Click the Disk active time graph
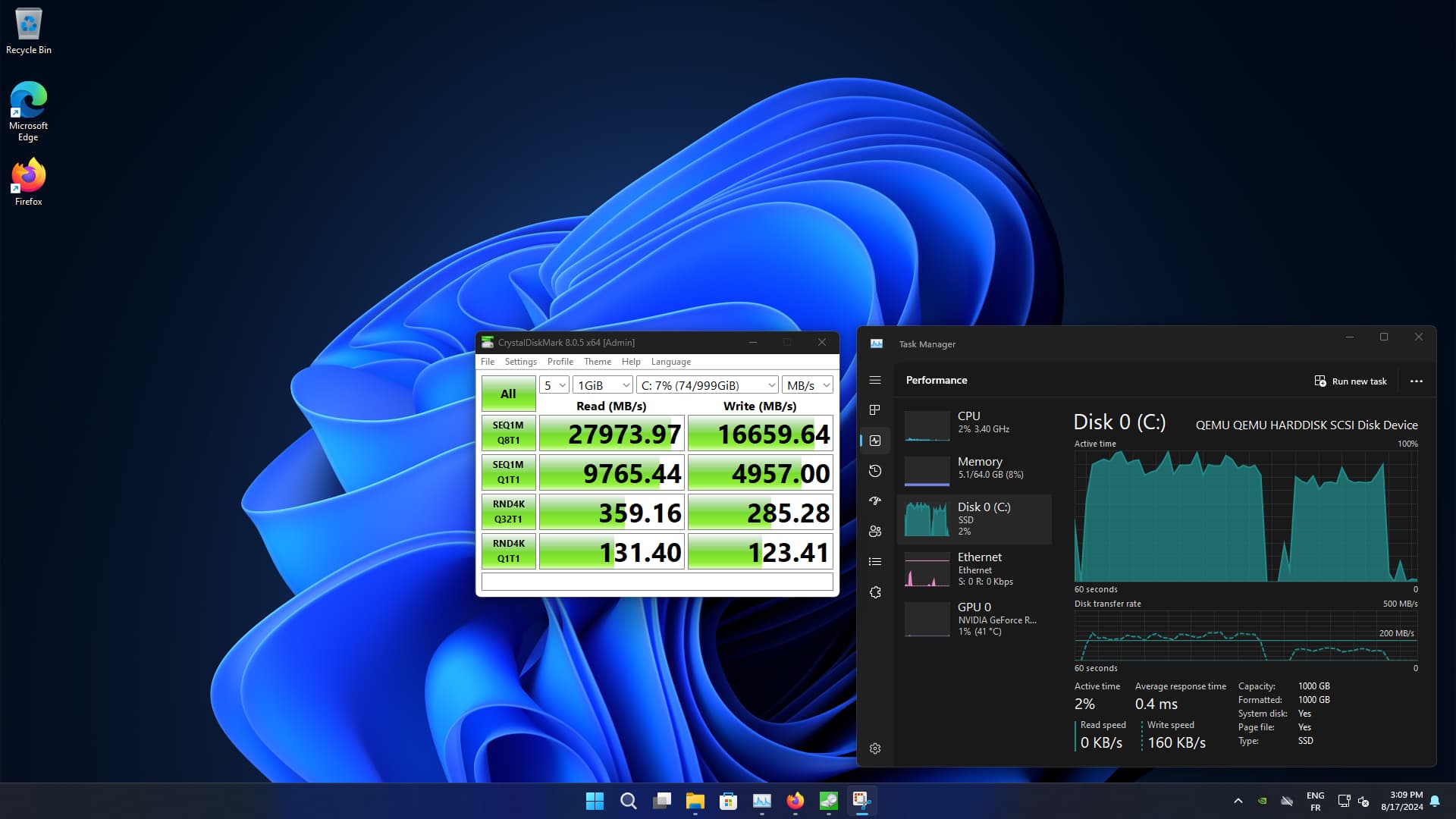Screen dimensions: 1456x819 1246,516
